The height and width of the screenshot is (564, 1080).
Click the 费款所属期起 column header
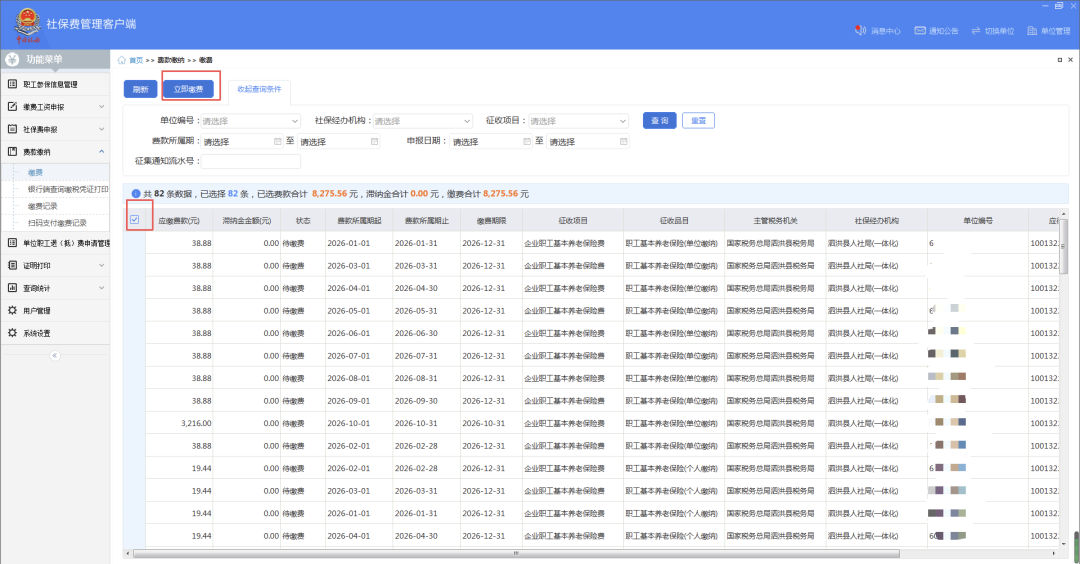click(359, 220)
